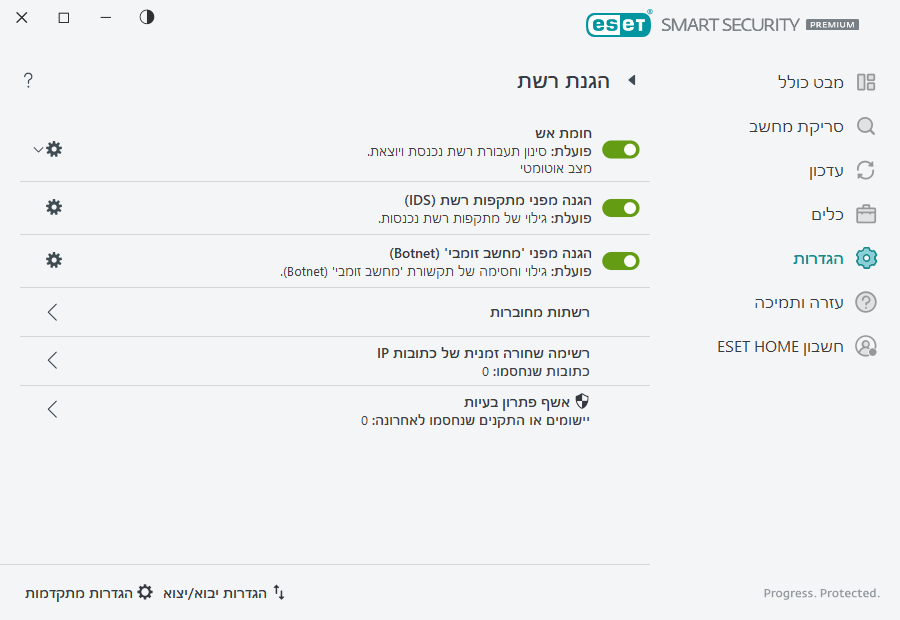This screenshot has height=620, width=900.
Task: Toggle the Firewall (חומת אש) switch off
Action: point(620,149)
